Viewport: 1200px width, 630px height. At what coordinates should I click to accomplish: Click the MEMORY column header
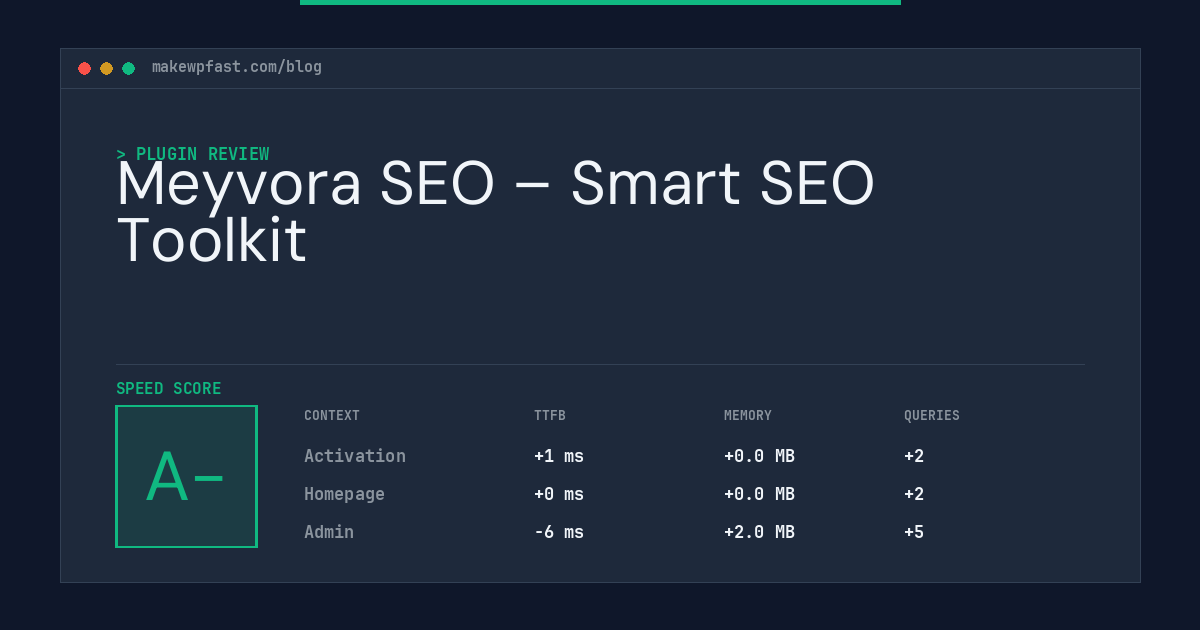(x=748, y=416)
